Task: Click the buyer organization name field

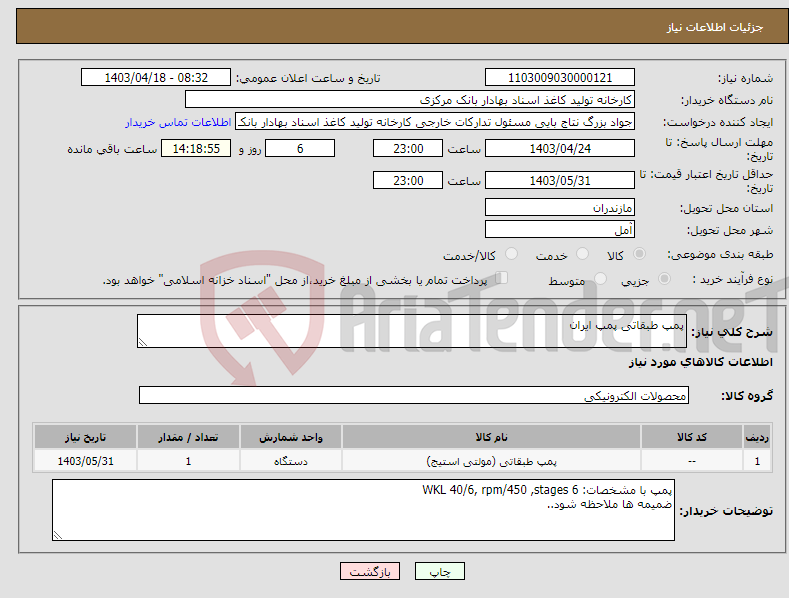Action: pos(410,100)
